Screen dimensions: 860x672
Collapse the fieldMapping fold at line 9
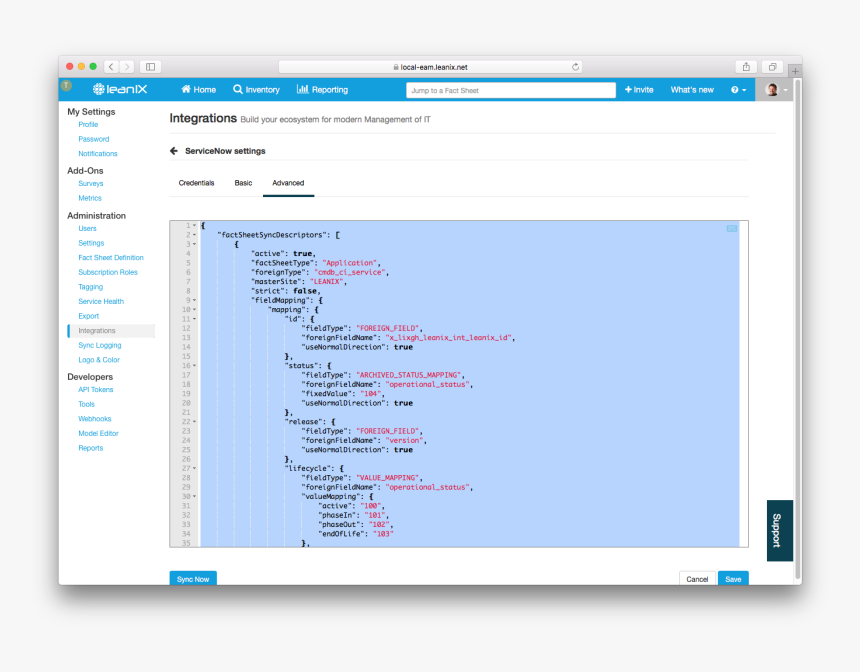click(194, 300)
